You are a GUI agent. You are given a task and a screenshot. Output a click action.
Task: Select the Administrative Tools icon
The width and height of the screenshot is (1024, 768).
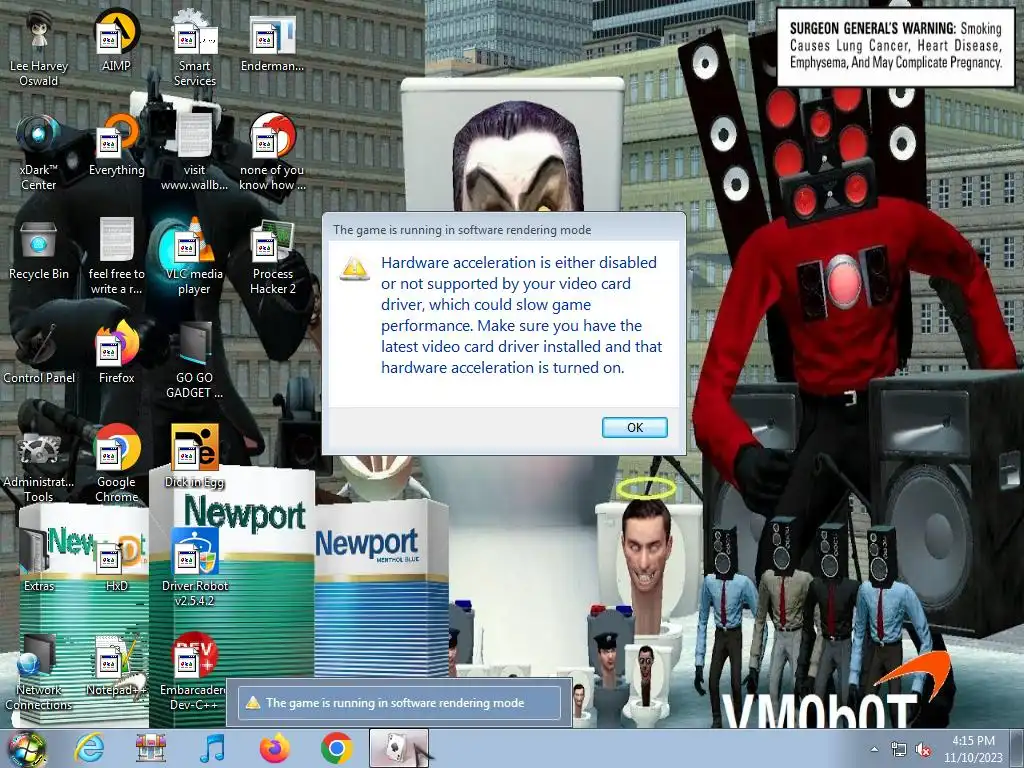[39, 465]
